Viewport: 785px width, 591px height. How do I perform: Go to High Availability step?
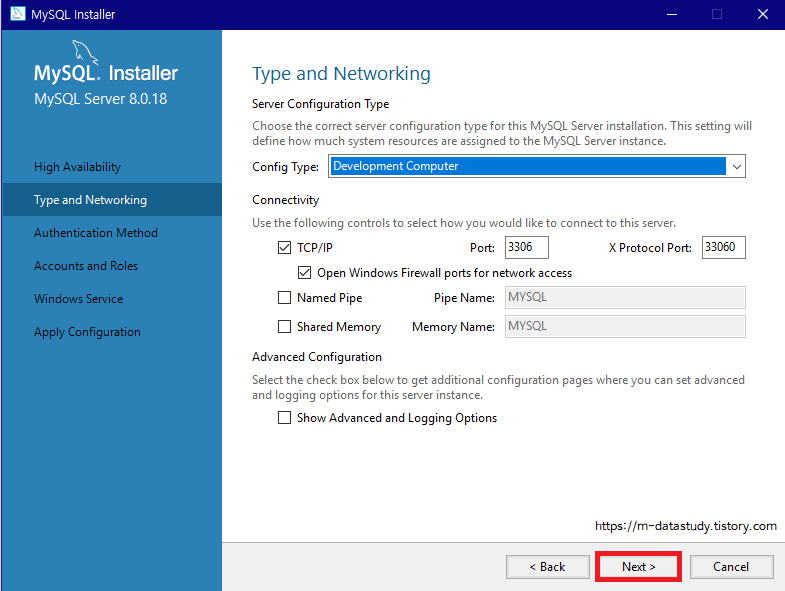pyautogui.click(x=78, y=167)
